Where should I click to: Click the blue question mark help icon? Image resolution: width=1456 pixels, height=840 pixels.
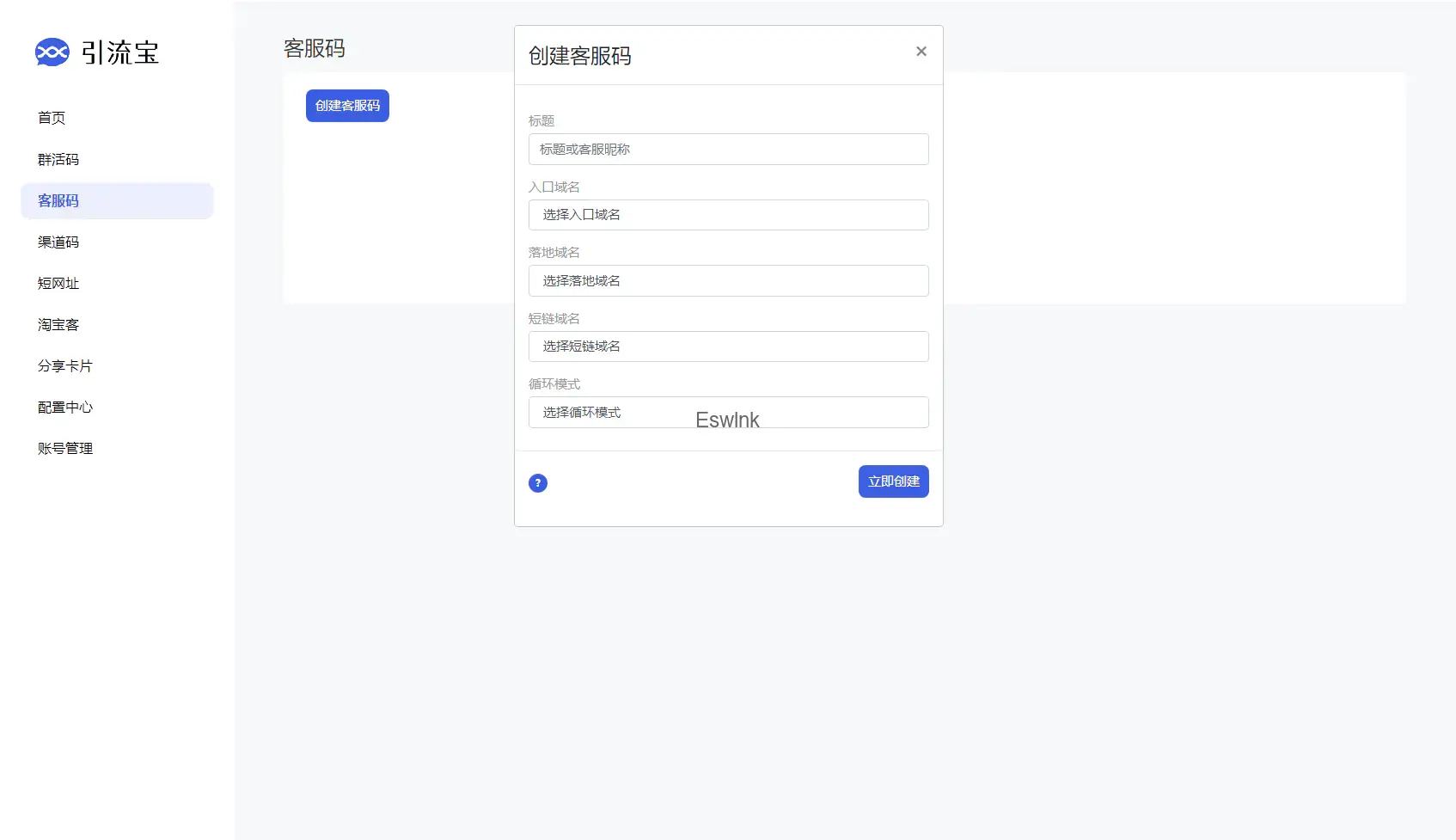pos(538,483)
